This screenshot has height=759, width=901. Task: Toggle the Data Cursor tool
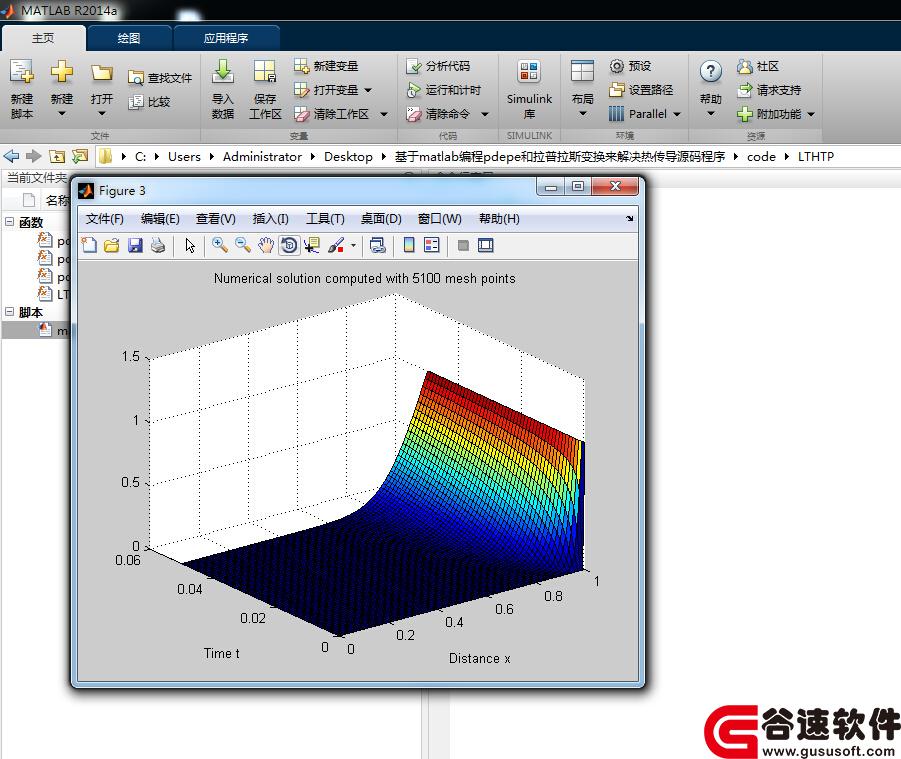pyautogui.click(x=312, y=245)
